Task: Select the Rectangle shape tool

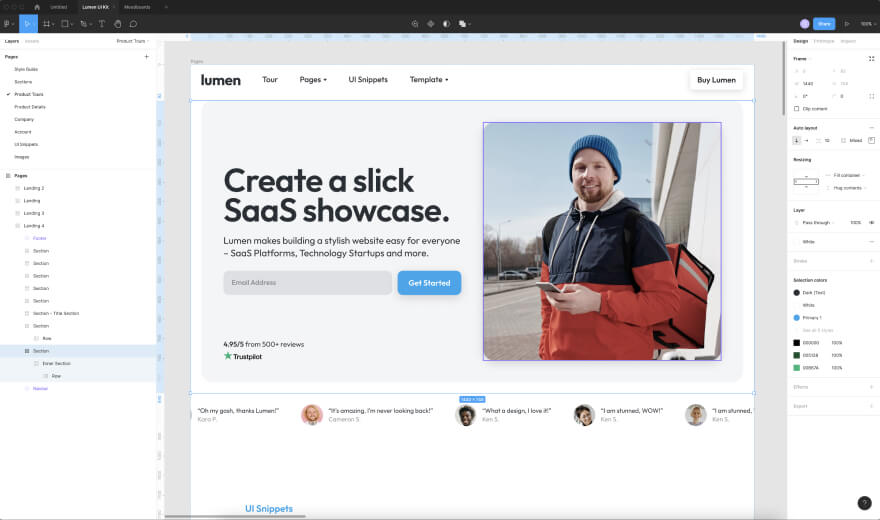Action: tap(65, 23)
